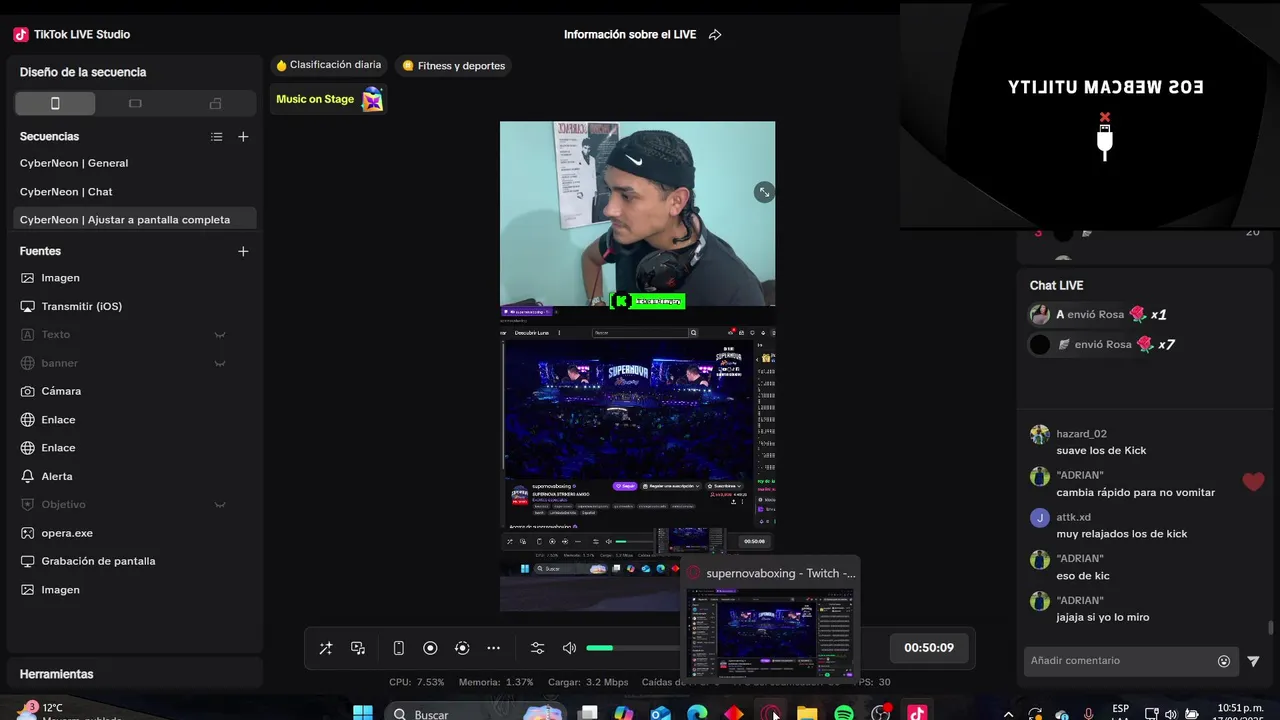Show hidden system tray icons chevron
Screen dimensions: 1280x720
click(1008, 714)
